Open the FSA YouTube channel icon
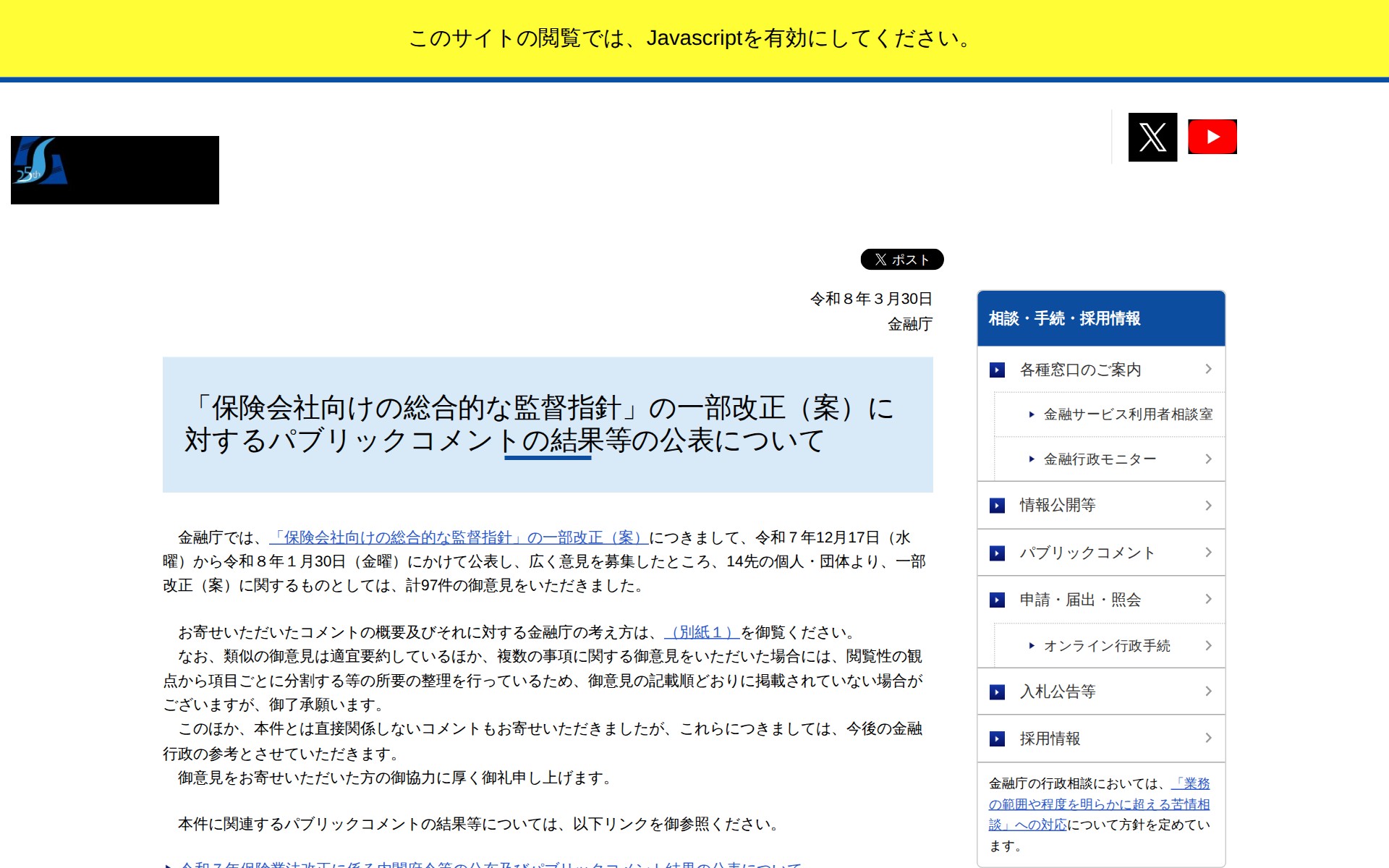This screenshot has height=868, width=1389. tap(1212, 136)
